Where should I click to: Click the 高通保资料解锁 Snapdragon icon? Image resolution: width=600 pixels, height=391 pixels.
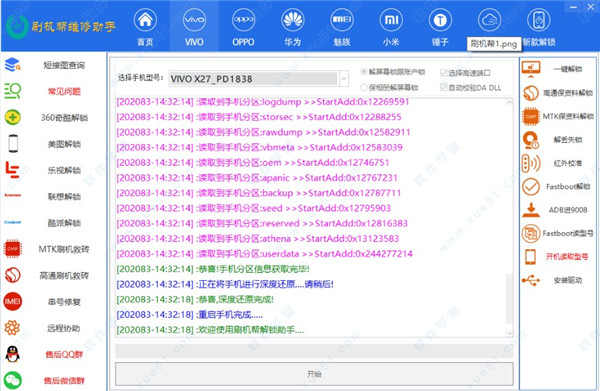531,93
